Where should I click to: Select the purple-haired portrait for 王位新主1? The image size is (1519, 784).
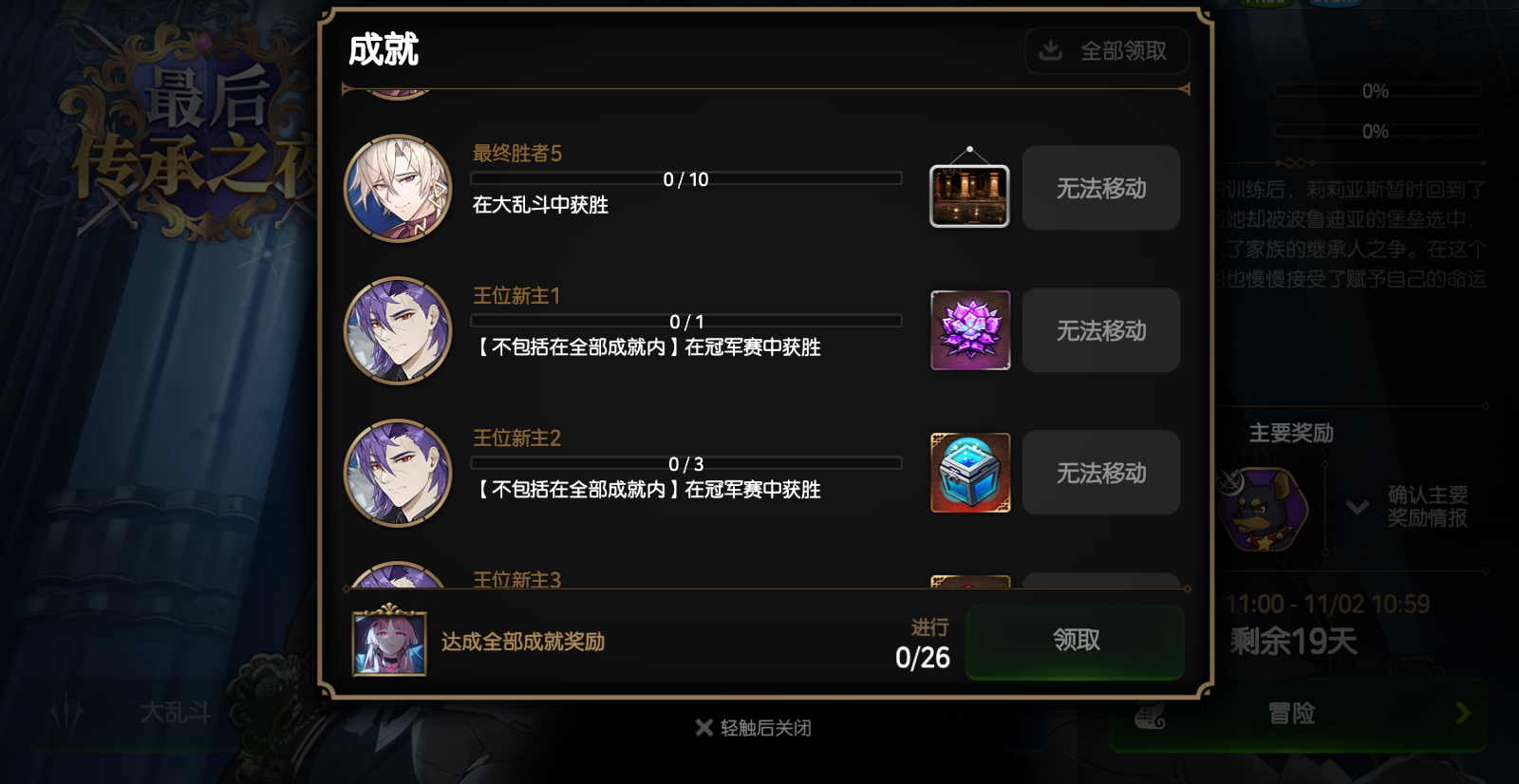tap(398, 330)
